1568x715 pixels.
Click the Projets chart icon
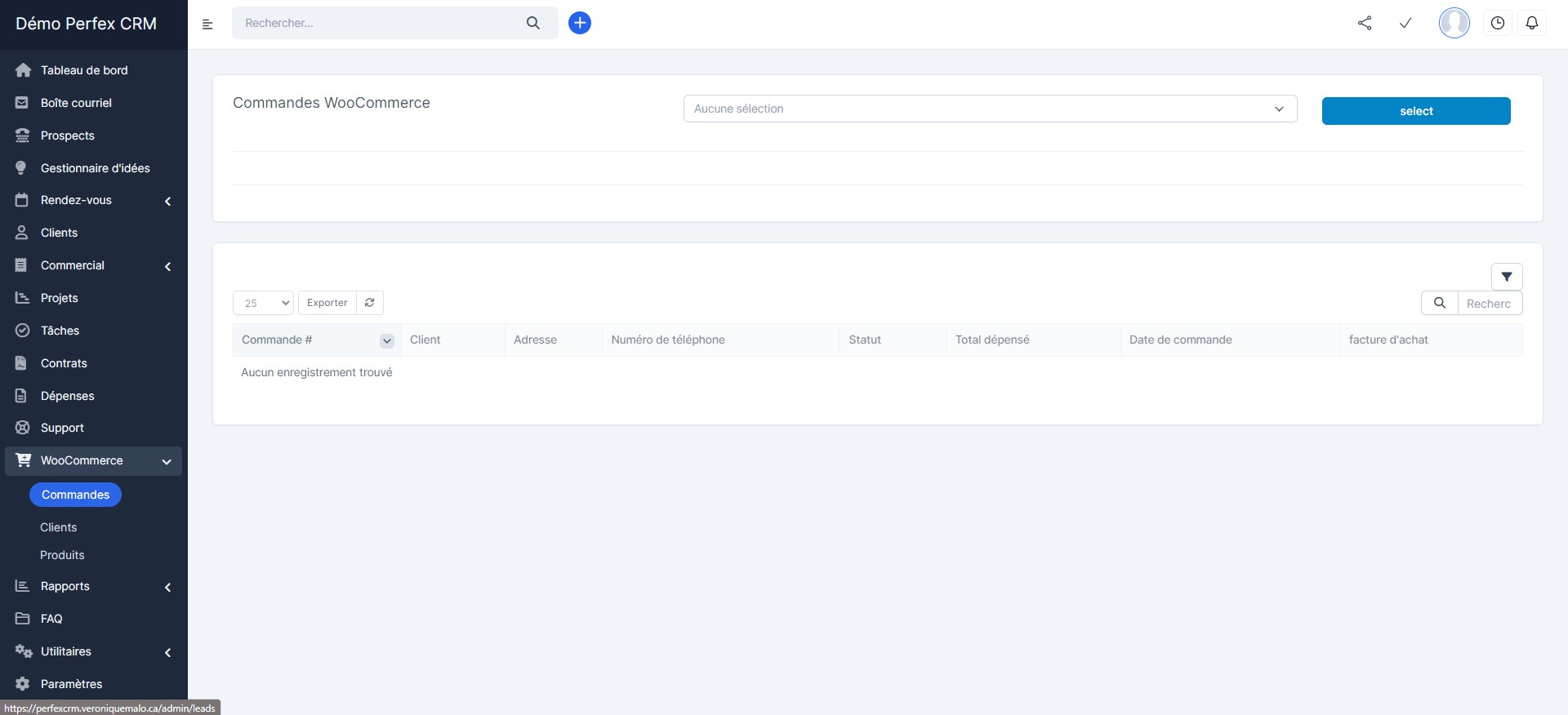(x=22, y=298)
